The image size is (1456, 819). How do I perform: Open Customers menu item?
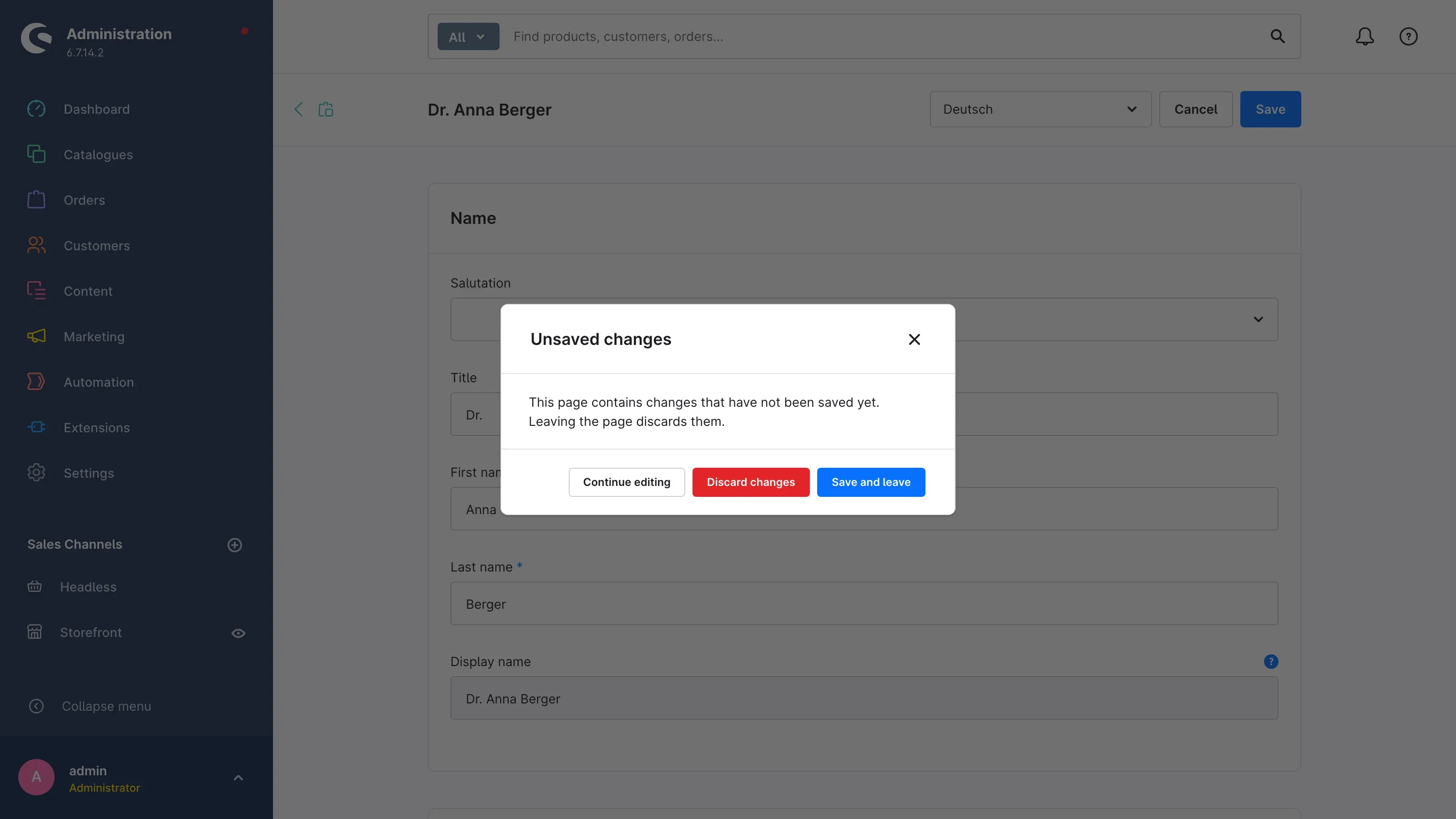pos(96,245)
